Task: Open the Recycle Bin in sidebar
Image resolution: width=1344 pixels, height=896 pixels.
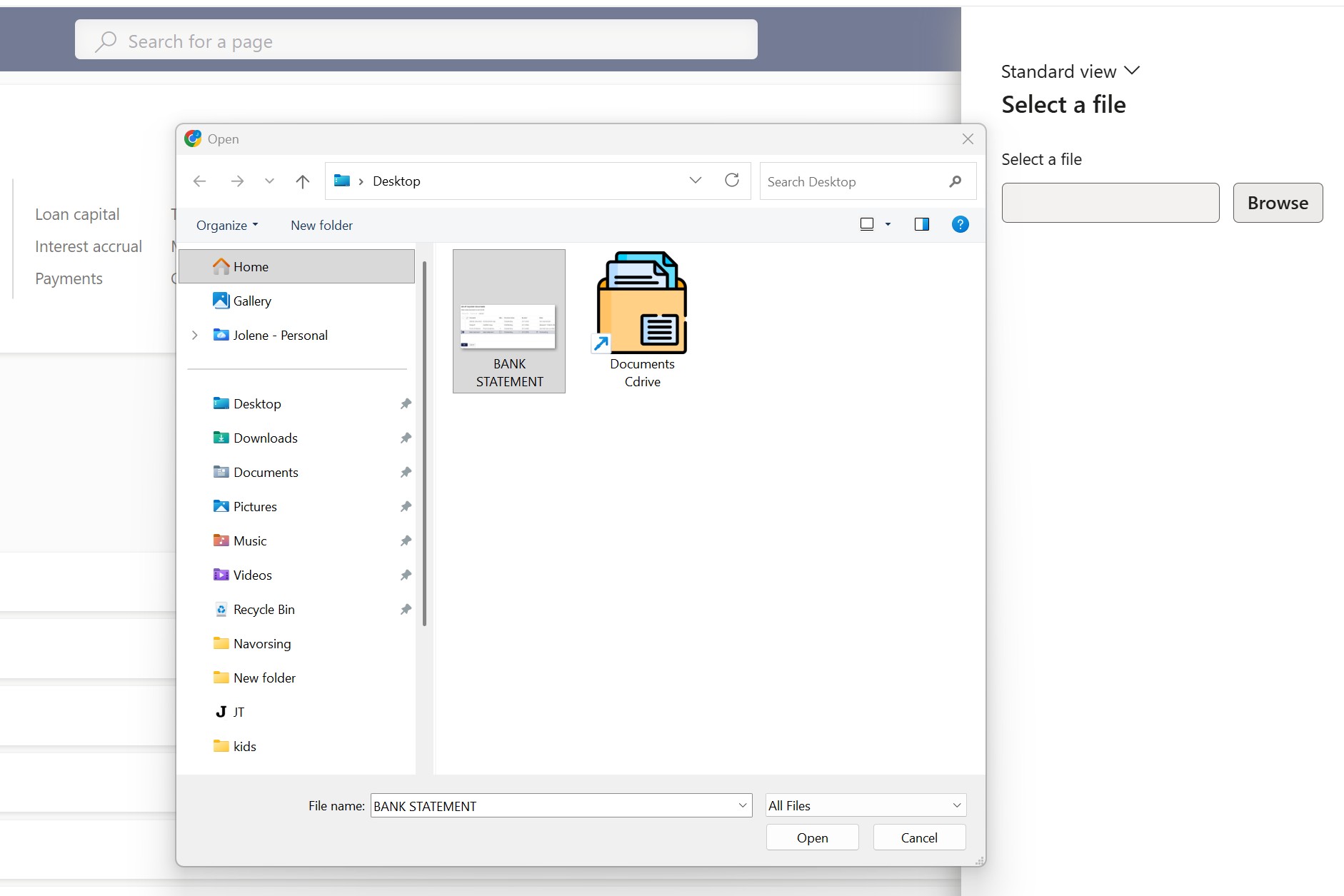Action: (x=264, y=610)
